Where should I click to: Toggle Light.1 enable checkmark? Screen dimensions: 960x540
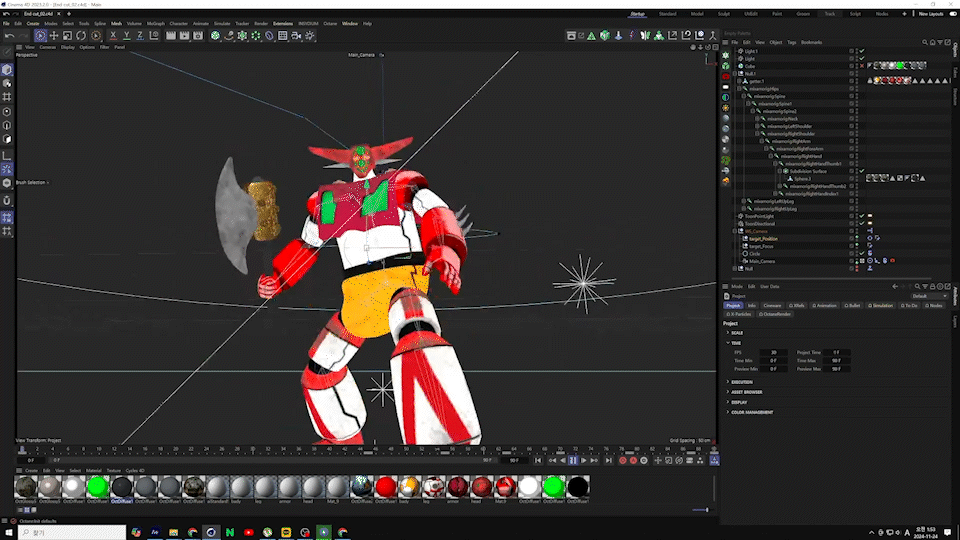click(862, 51)
